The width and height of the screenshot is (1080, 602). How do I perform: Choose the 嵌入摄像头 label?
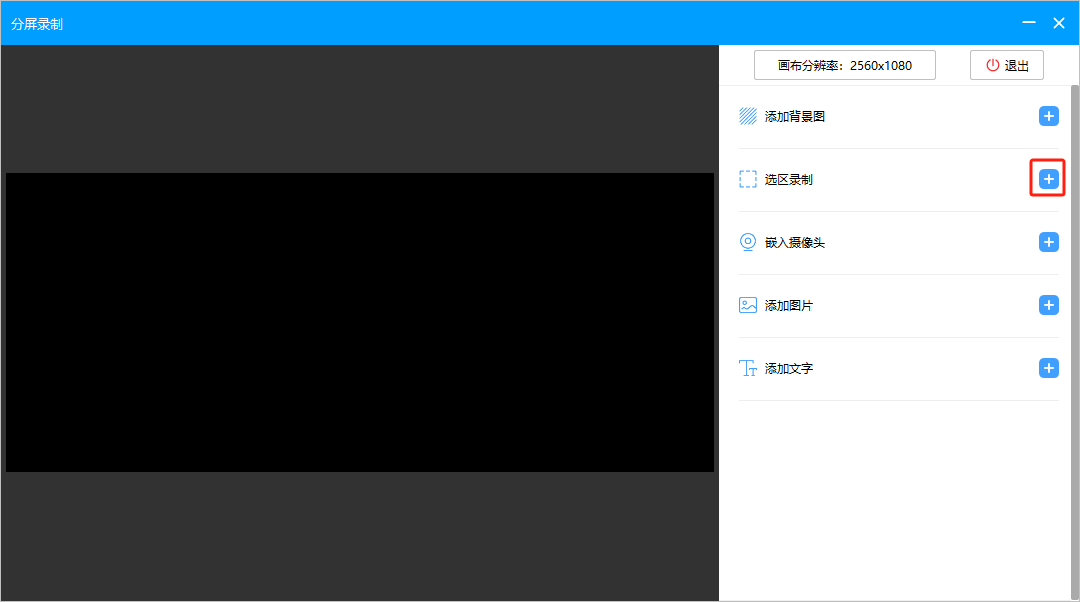pos(795,242)
